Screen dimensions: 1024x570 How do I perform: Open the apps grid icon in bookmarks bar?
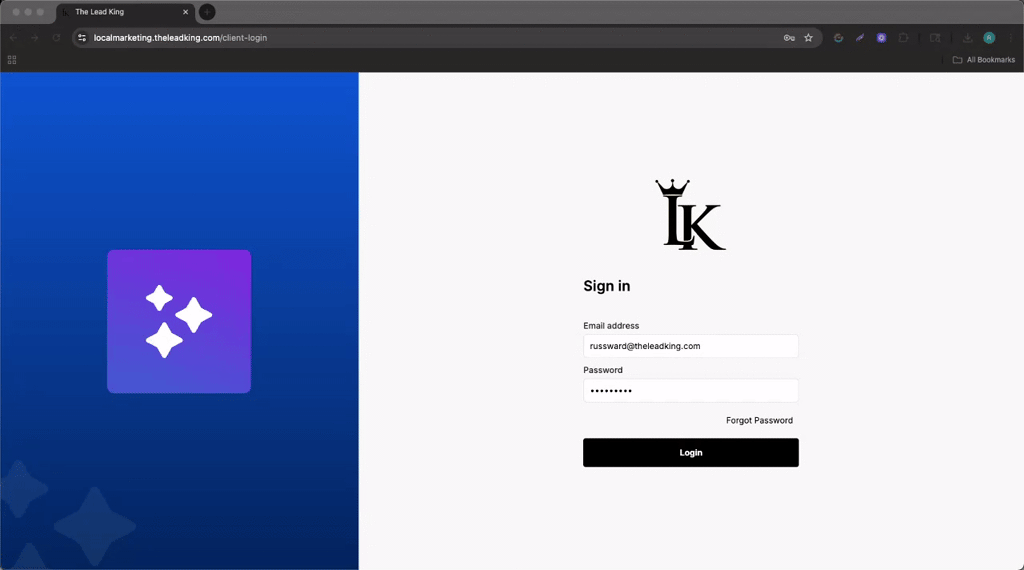(12, 59)
